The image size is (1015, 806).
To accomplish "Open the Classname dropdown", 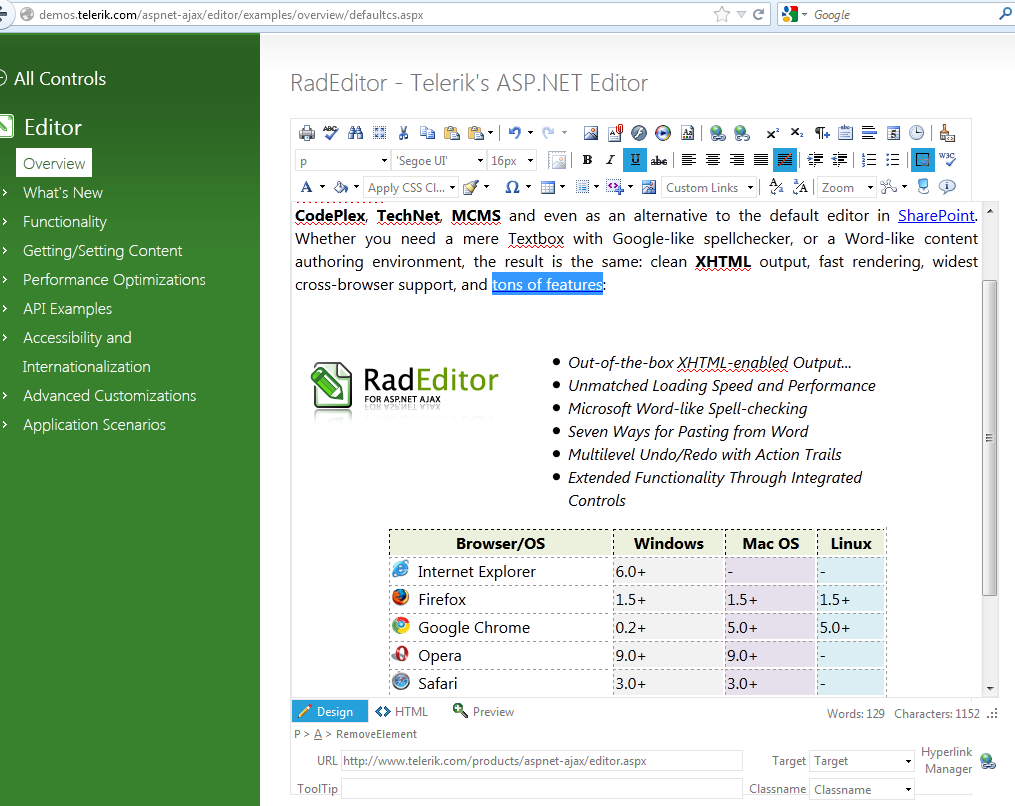I will tap(862, 790).
